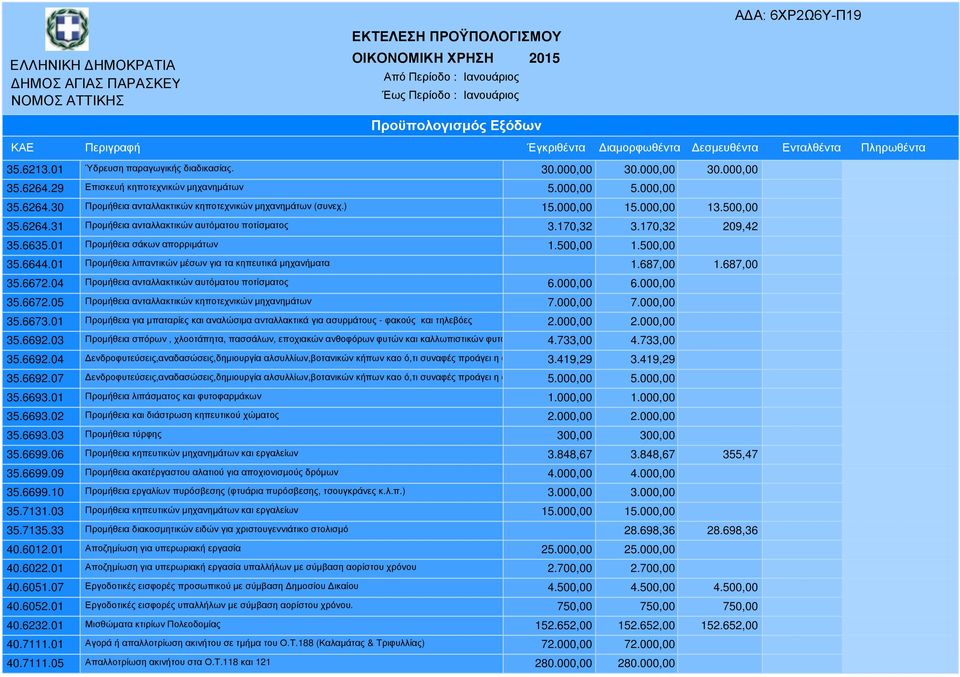Click approved amount 72.000,00

click(566, 645)
